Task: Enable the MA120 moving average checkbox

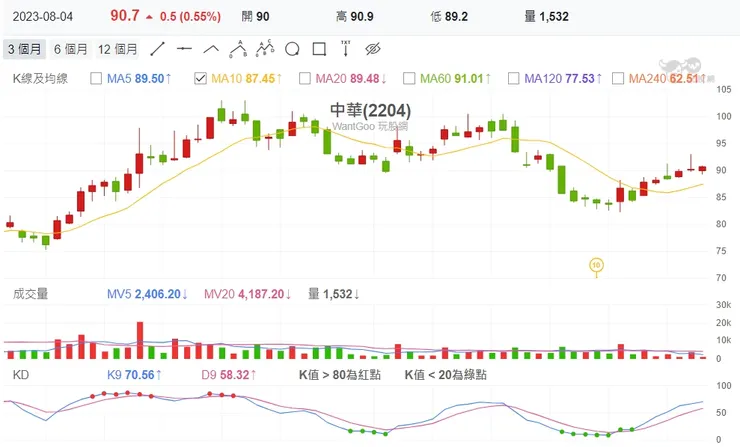Action: pos(513,78)
